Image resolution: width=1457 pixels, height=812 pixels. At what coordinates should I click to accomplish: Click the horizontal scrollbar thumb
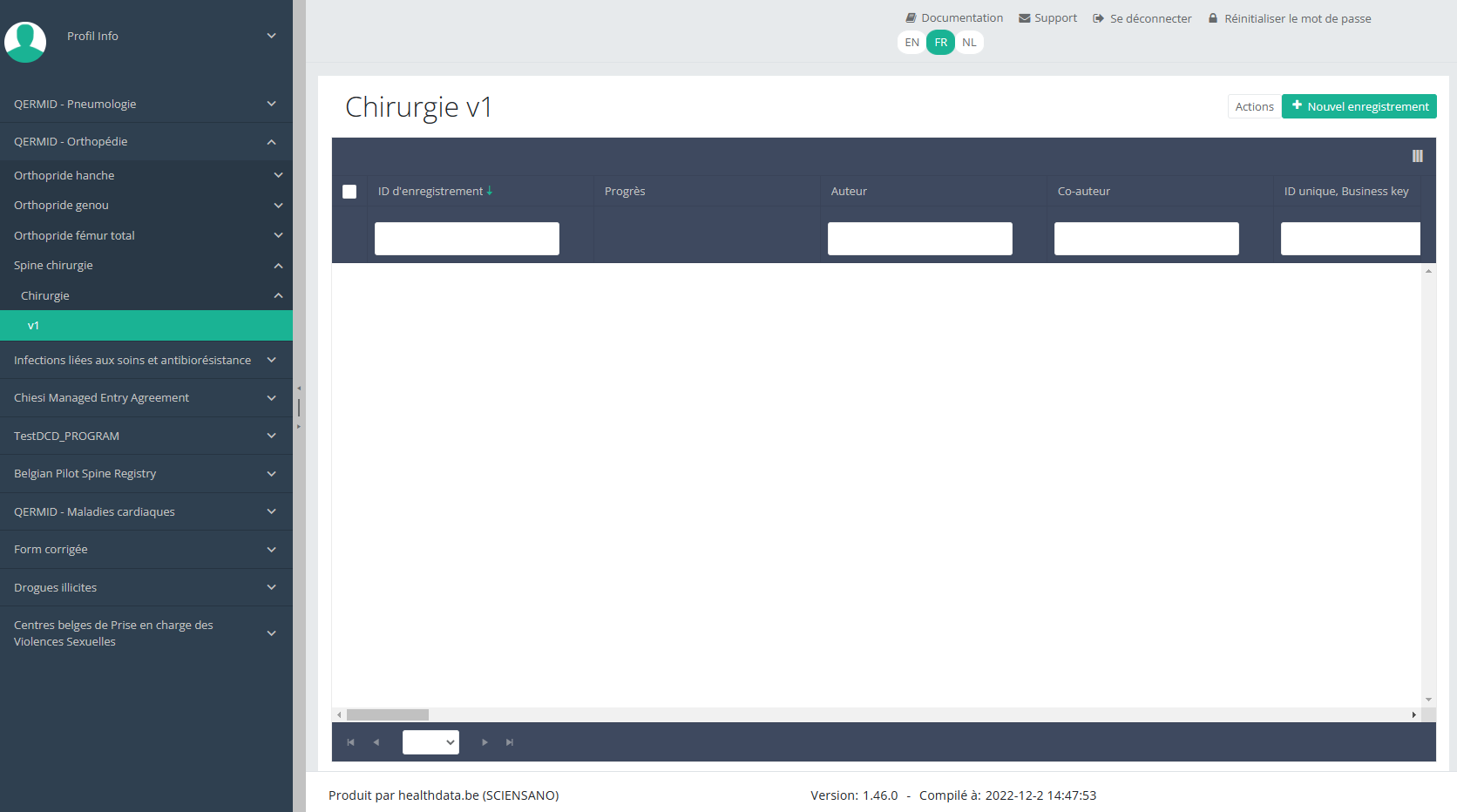point(388,714)
